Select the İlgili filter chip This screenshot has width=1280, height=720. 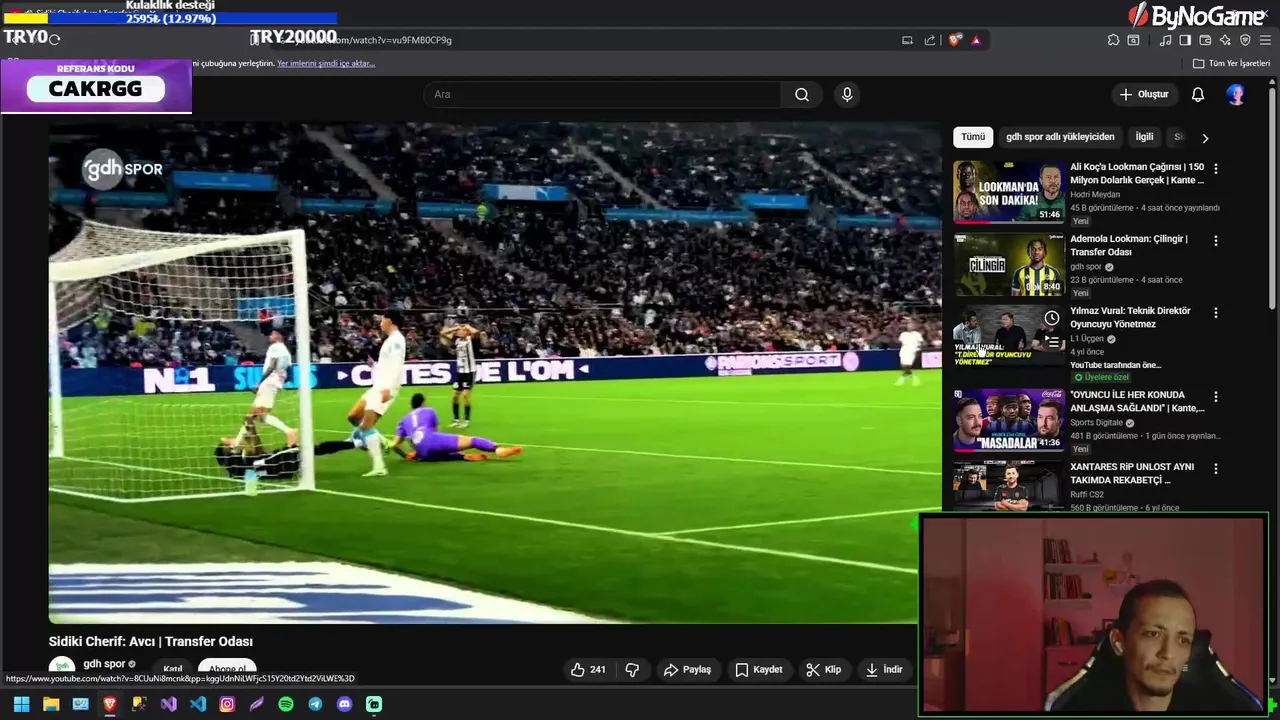1144,137
